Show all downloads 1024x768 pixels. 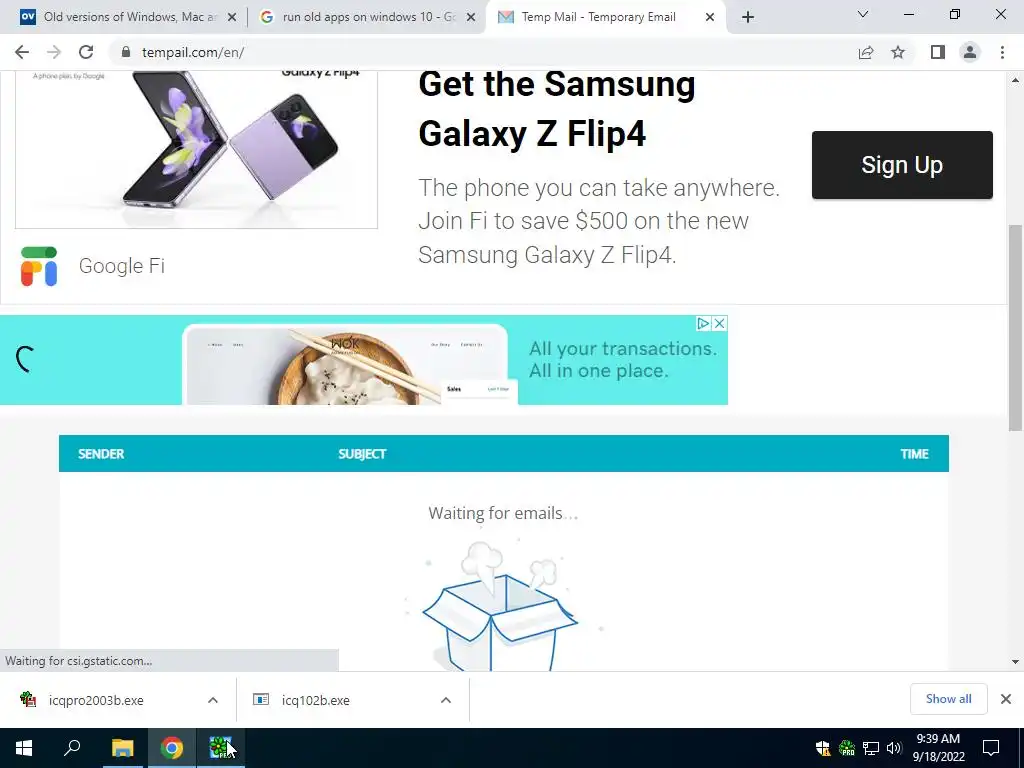pyautogui.click(x=948, y=699)
